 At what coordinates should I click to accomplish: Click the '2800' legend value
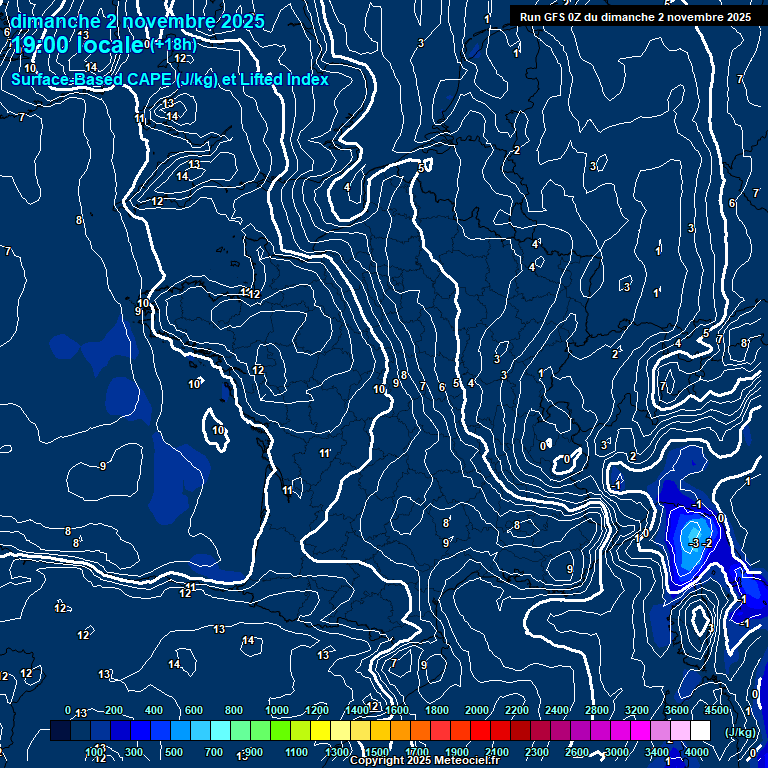tap(597, 710)
